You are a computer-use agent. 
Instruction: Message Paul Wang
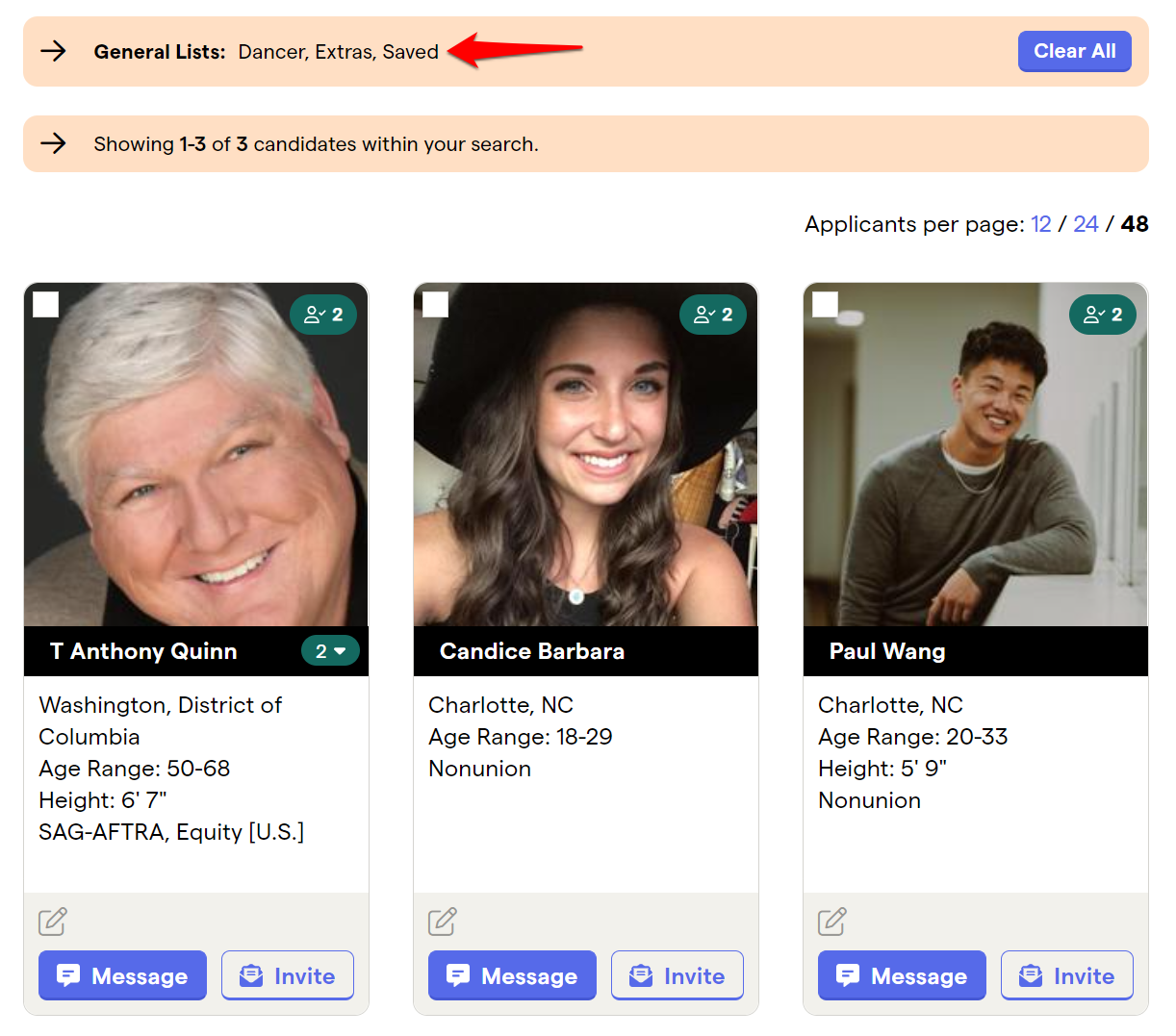point(902,975)
